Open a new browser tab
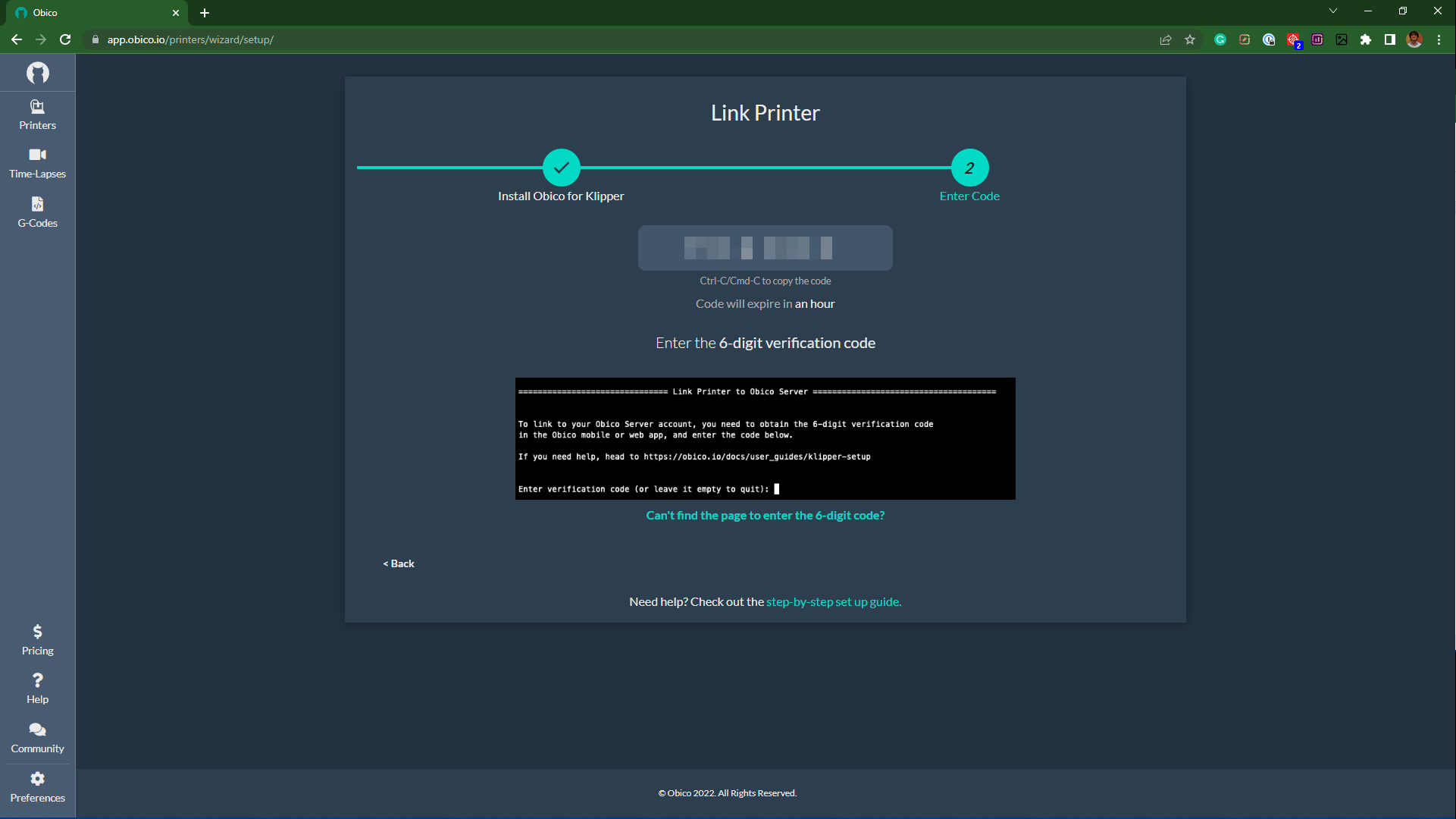Image resolution: width=1456 pixels, height=819 pixels. (x=205, y=13)
